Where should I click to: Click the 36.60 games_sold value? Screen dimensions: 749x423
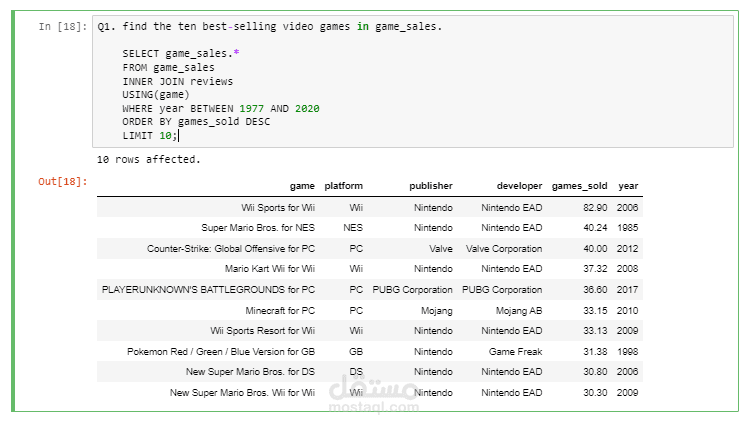(595, 290)
